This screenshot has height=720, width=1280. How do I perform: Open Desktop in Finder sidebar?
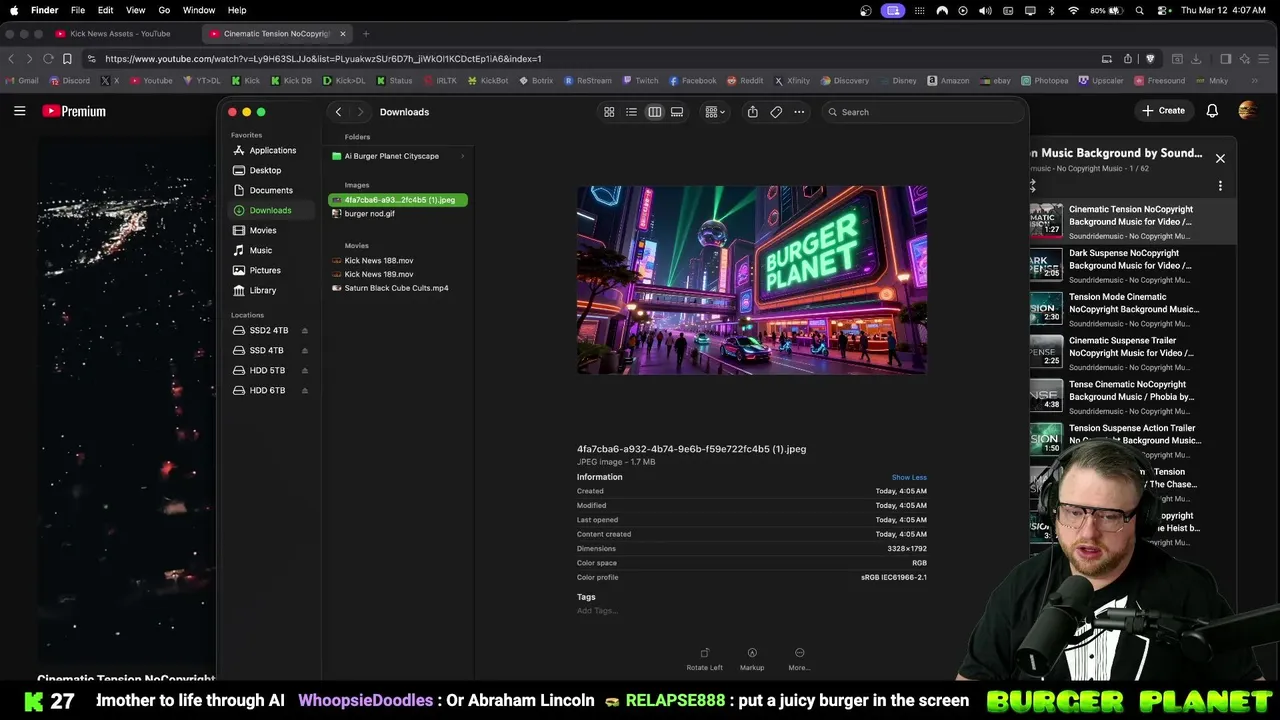[265, 170]
